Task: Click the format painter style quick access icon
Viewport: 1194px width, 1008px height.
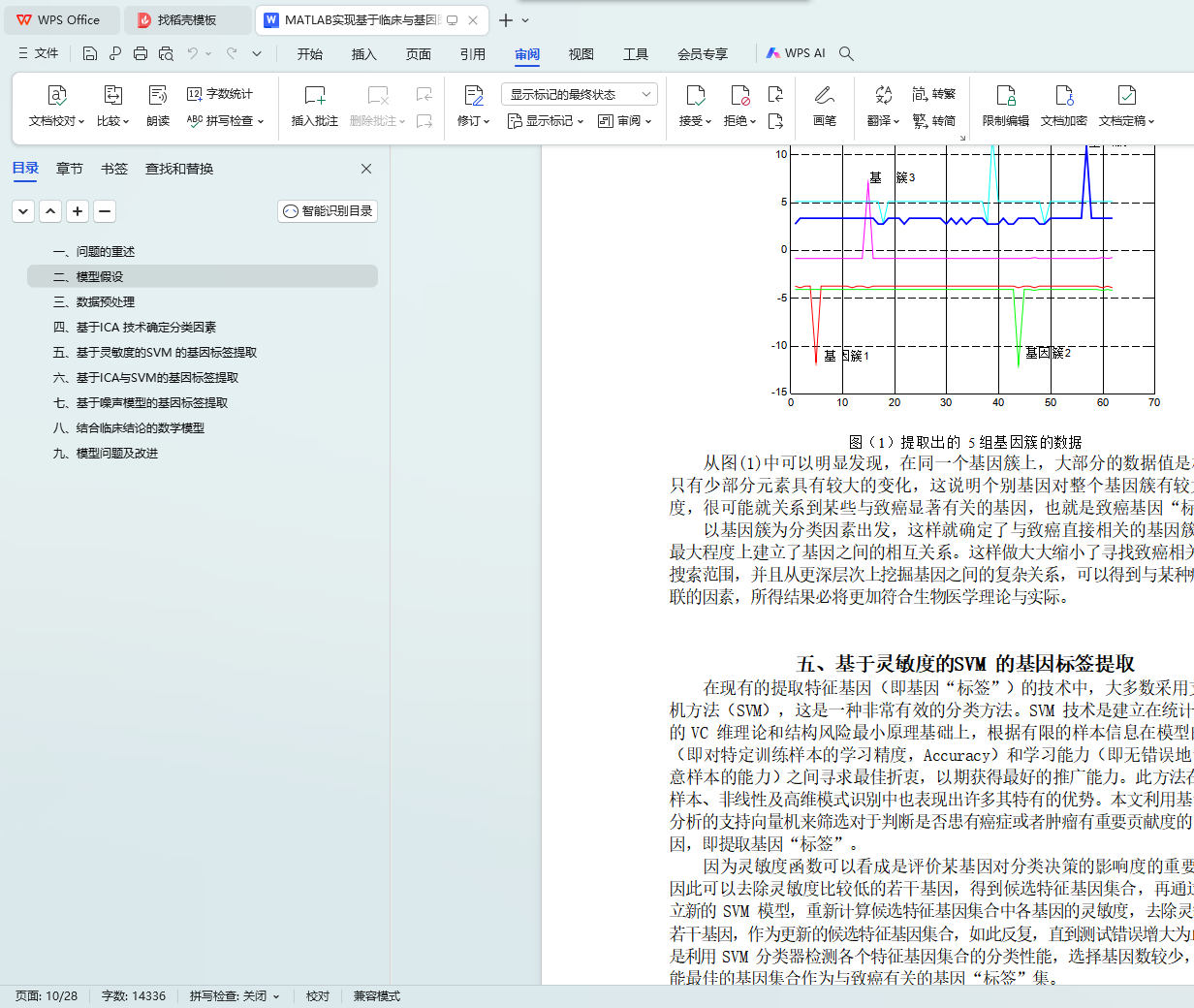Action: pyautogui.click(x=115, y=54)
